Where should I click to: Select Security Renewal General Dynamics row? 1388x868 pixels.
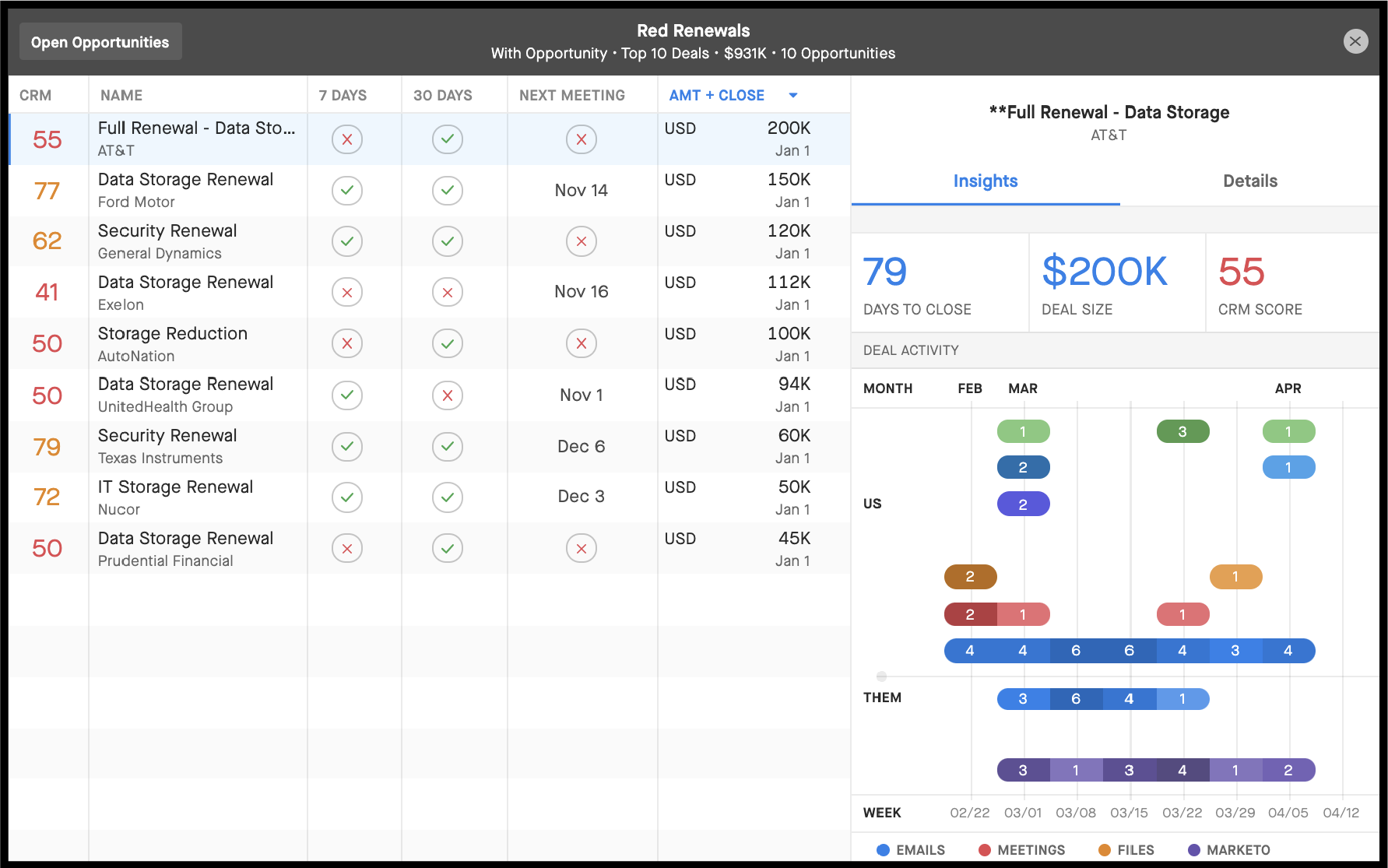point(430,242)
